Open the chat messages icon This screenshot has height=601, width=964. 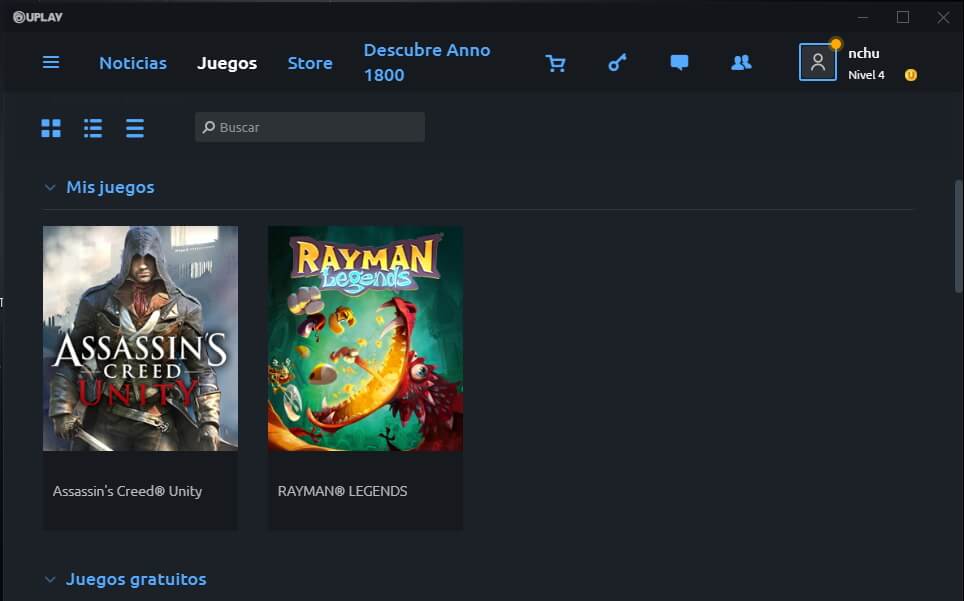(679, 63)
